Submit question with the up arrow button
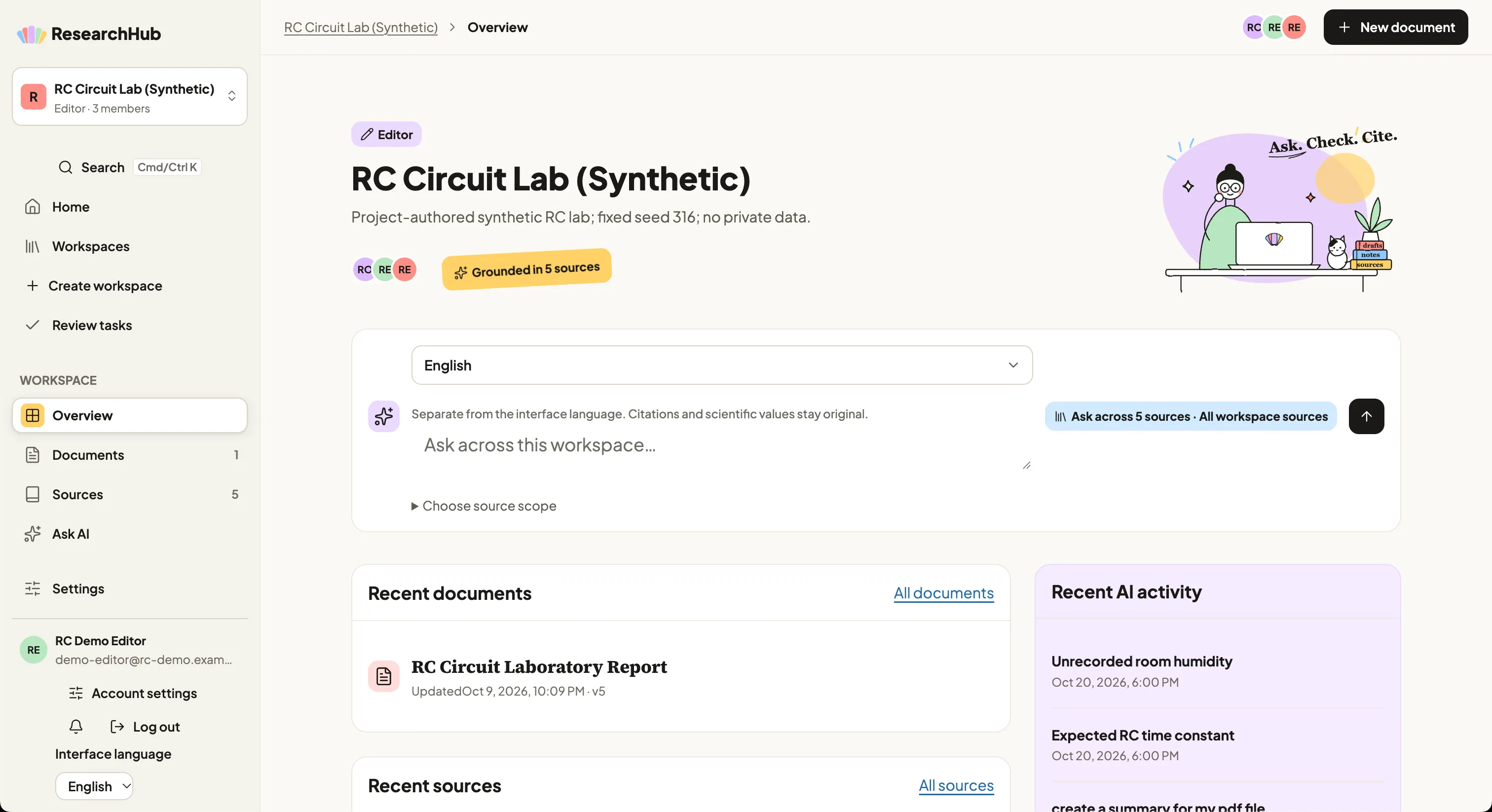Image resolution: width=1492 pixels, height=812 pixels. [x=1366, y=416]
